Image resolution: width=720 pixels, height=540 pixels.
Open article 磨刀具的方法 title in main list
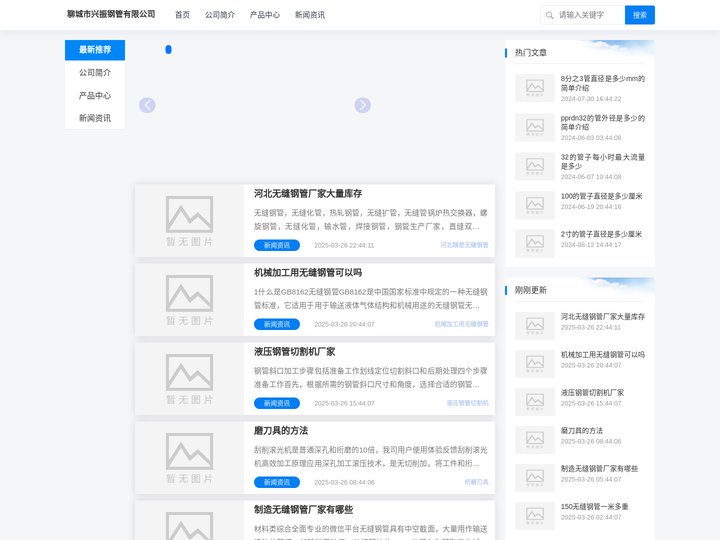click(x=281, y=430)
